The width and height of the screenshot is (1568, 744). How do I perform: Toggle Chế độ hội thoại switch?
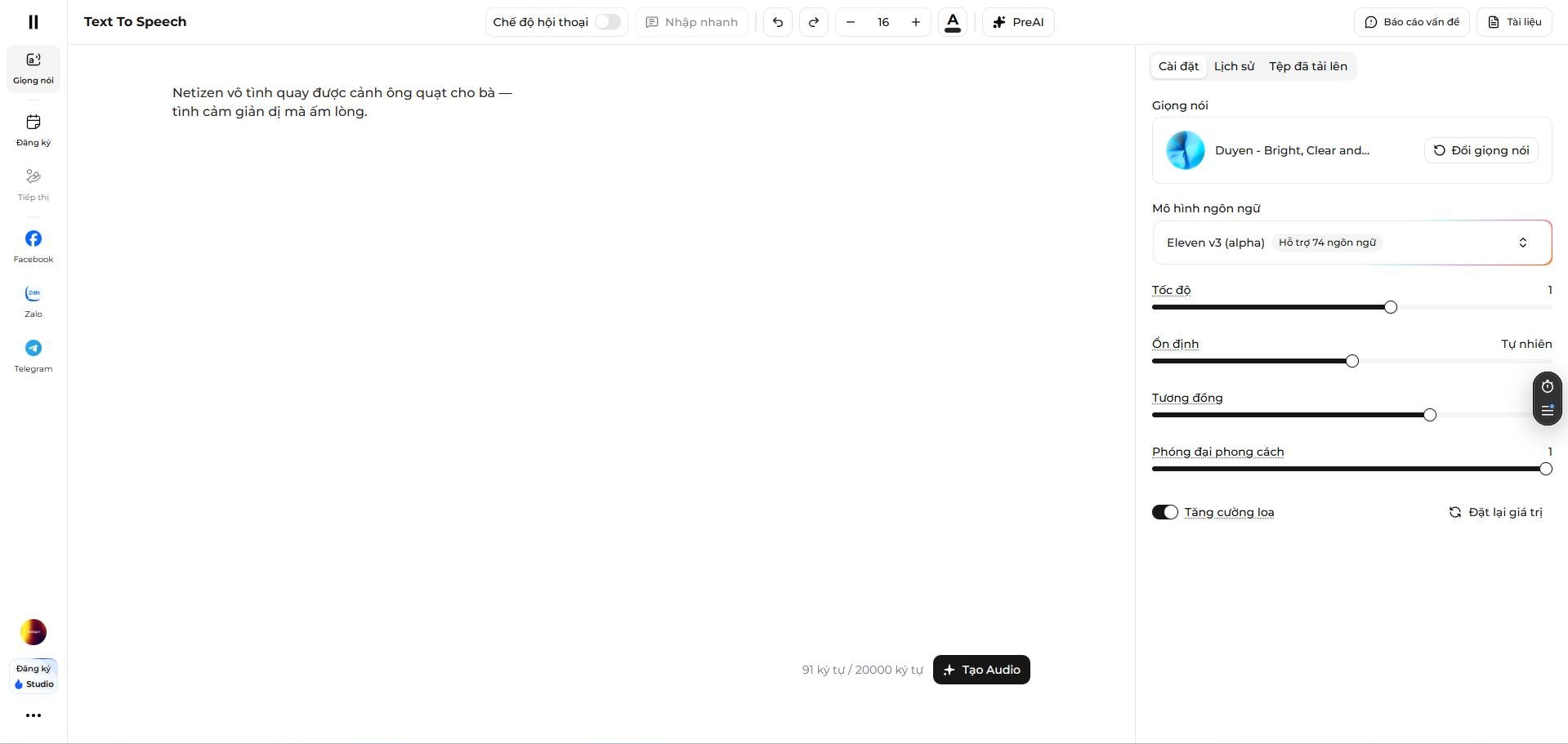tap(607, 22)
